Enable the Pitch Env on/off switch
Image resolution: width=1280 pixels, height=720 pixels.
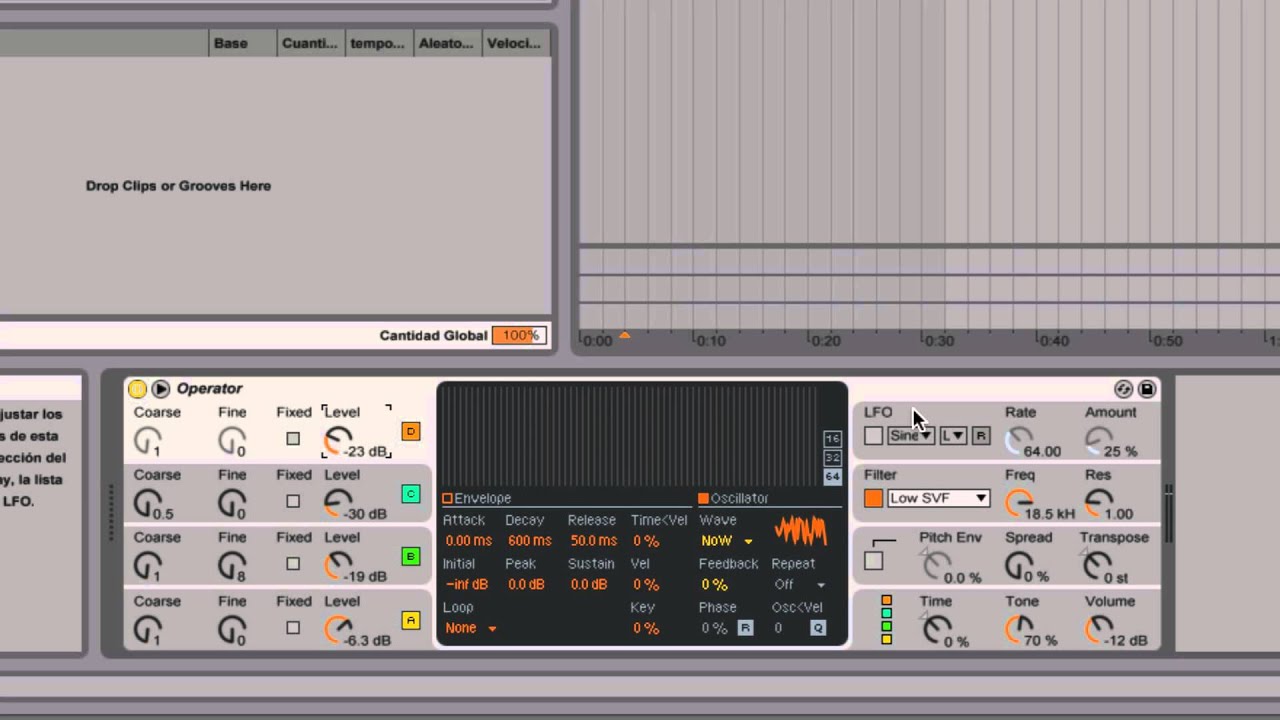pyautogui.click(x=874, y=561)
